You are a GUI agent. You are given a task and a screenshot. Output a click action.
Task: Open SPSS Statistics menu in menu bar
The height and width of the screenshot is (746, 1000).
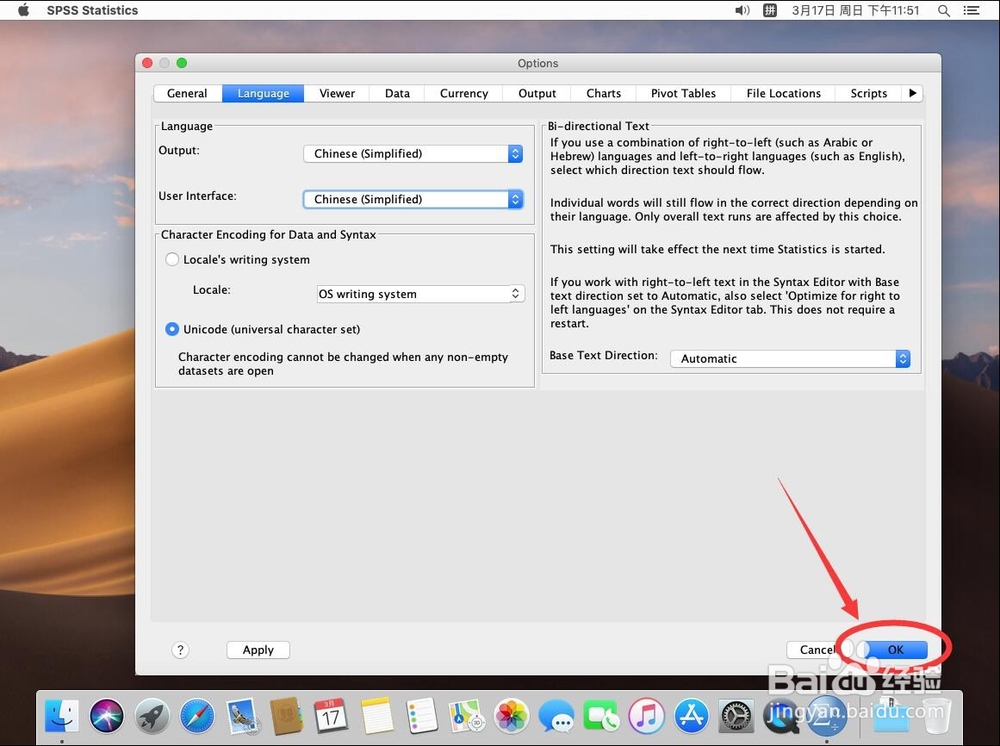click(92, 10)
